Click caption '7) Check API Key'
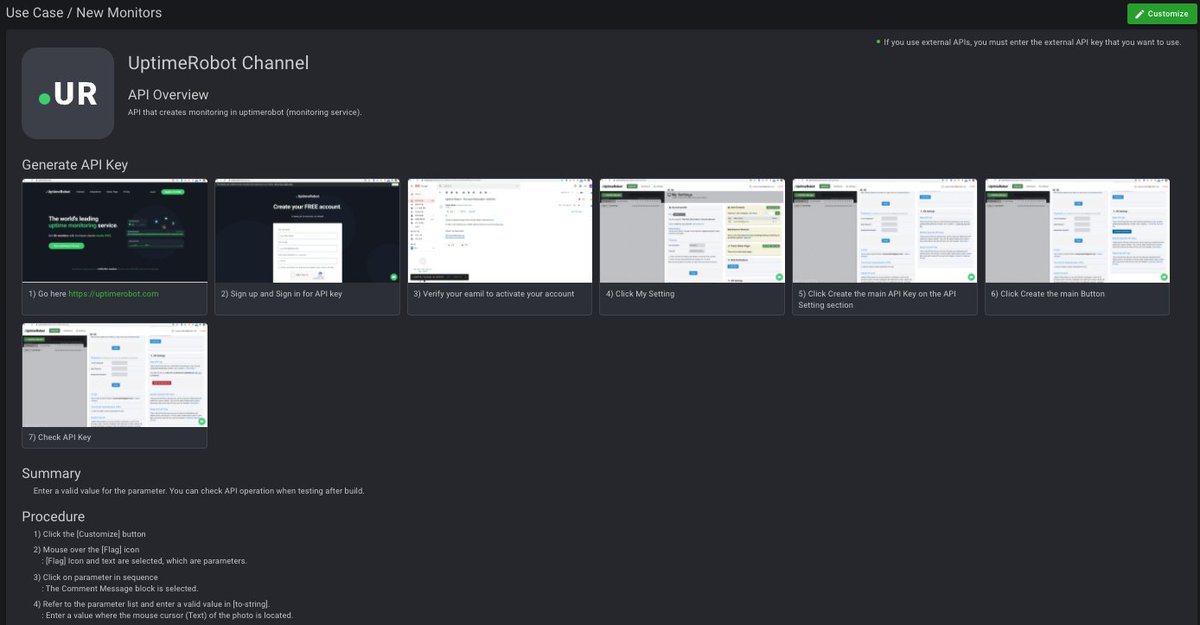Screen dimensions: 1200x625 click(x=60, y=438)
